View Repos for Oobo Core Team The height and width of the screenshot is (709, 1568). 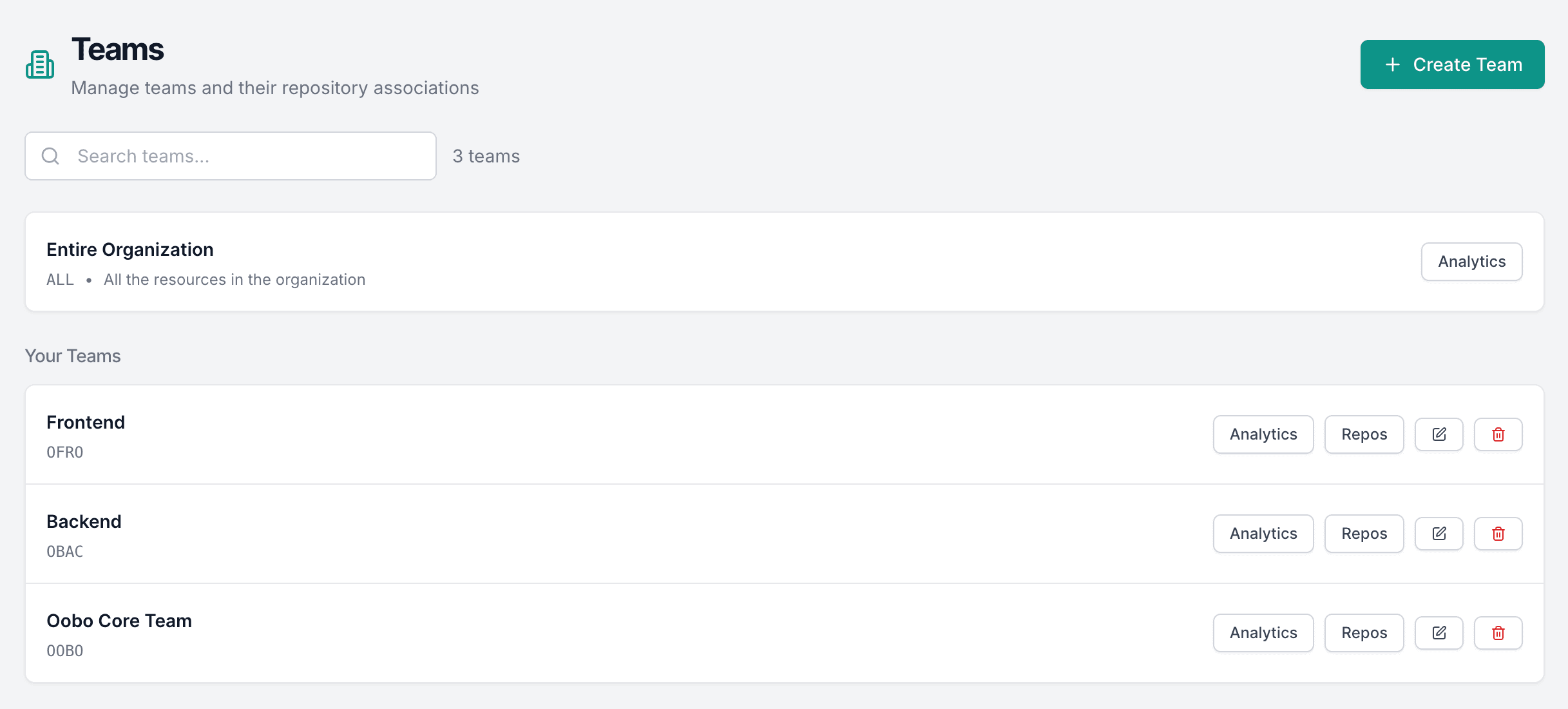[x=1364, y=632]
